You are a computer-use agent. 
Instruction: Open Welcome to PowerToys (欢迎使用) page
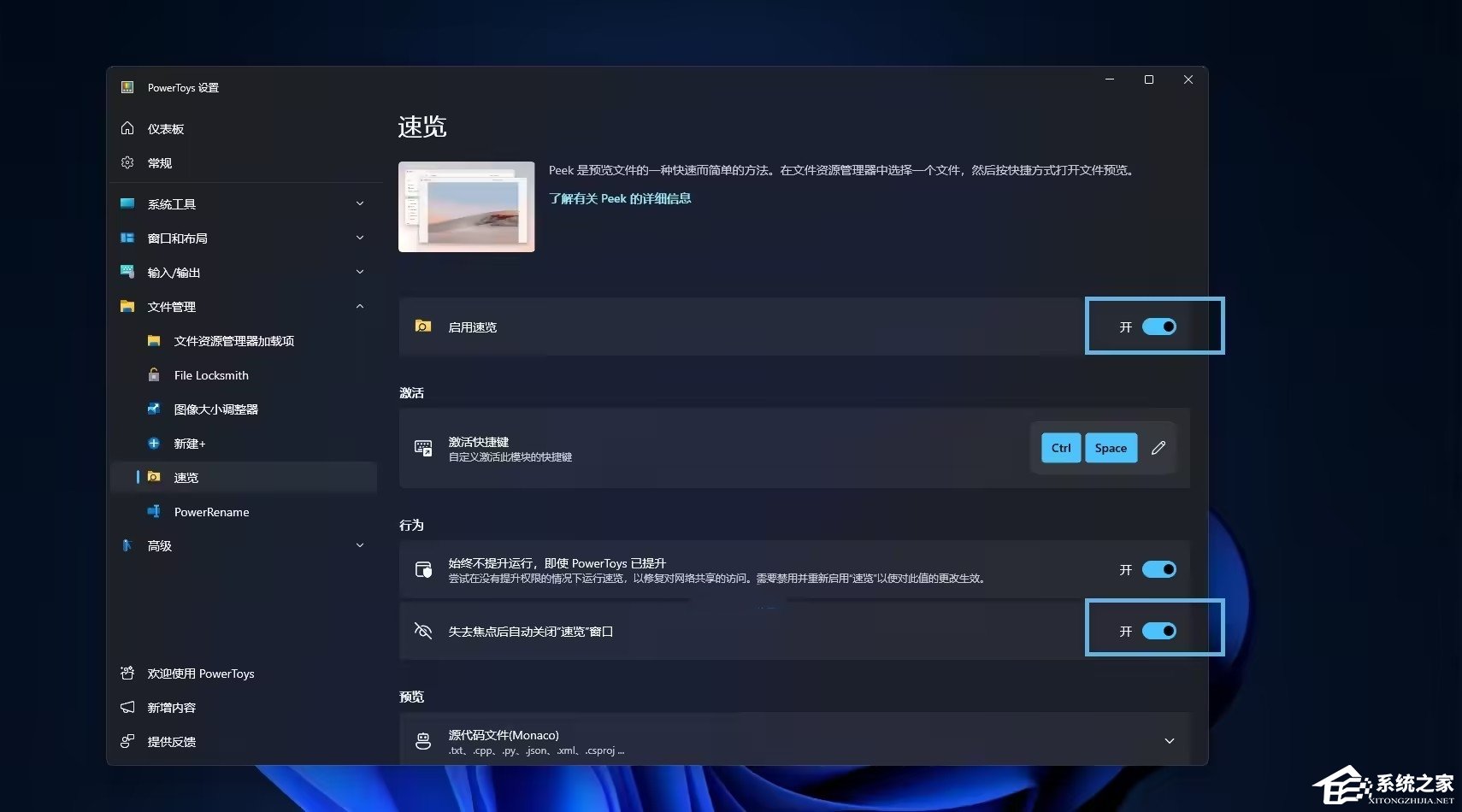click(244, 673)
